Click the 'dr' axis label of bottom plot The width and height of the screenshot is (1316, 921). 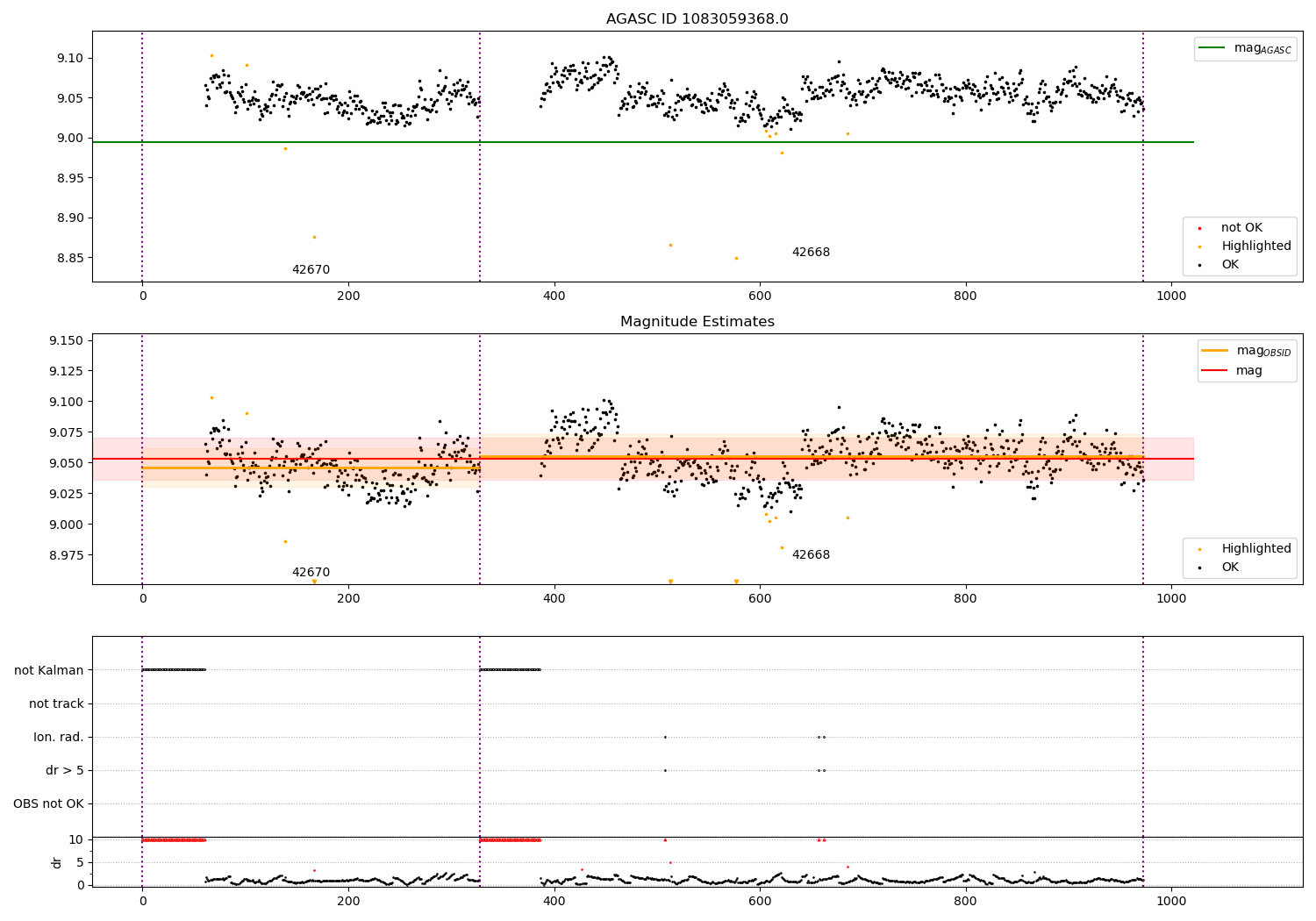(x=57, y=862)
